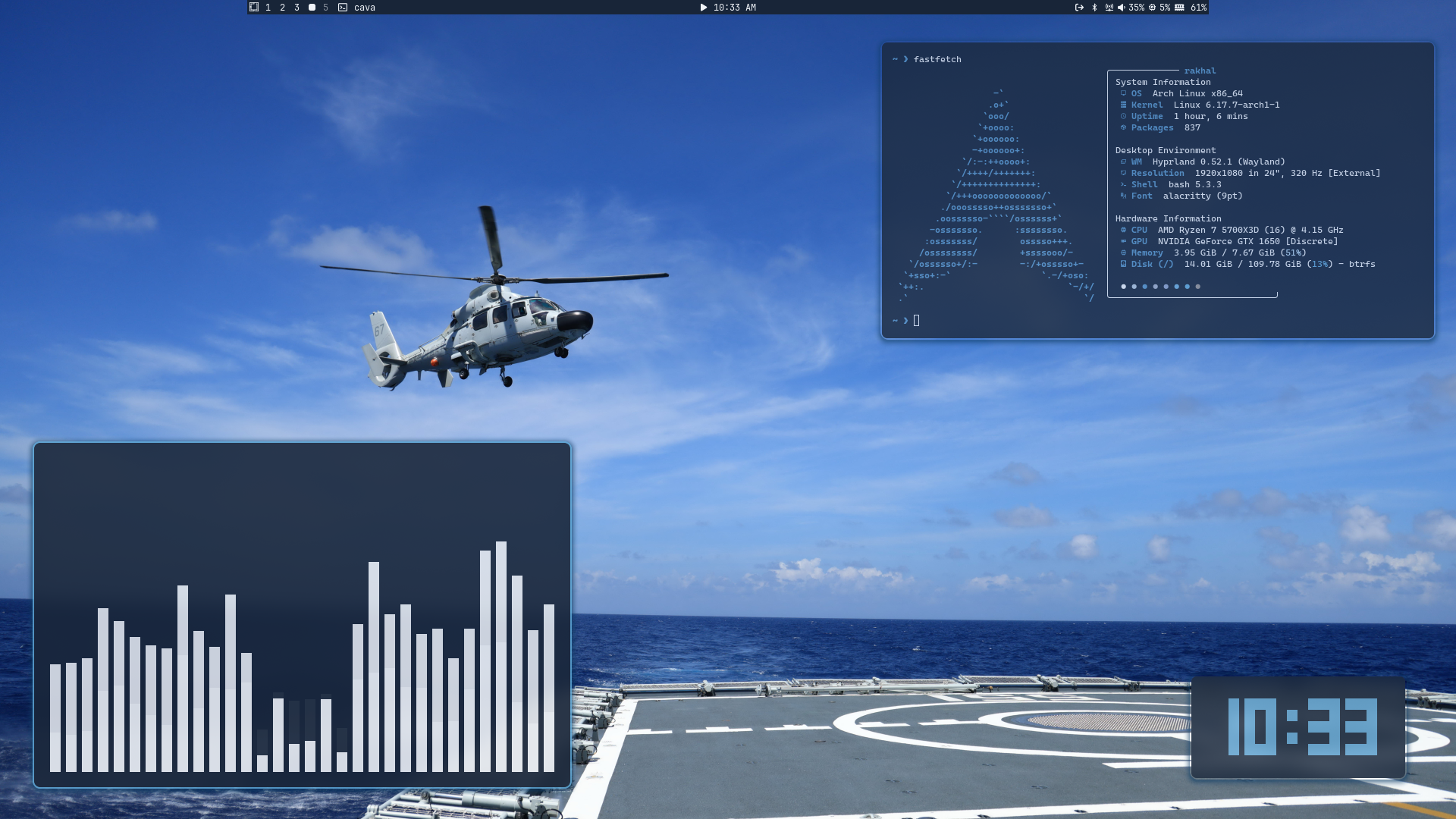Screen dimensions: 1456x819
Task: Click the GPU row 'NVIDIA GeForce GTX 1650'
Action: [x=1229, y=241]
